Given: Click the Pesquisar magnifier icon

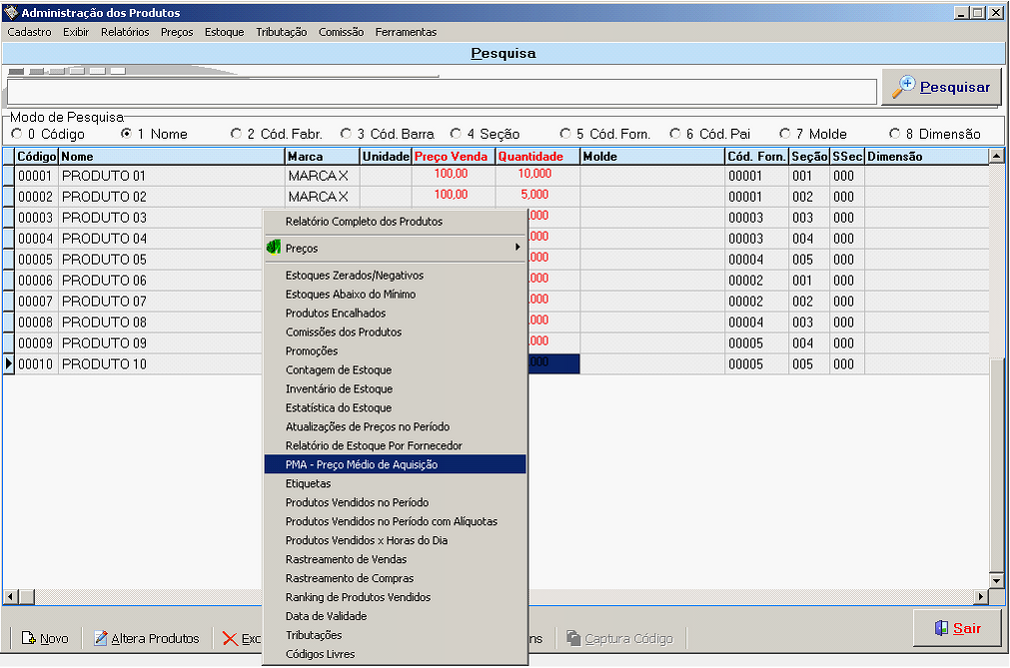Looking at the screenshot, I should coord(903,87).
